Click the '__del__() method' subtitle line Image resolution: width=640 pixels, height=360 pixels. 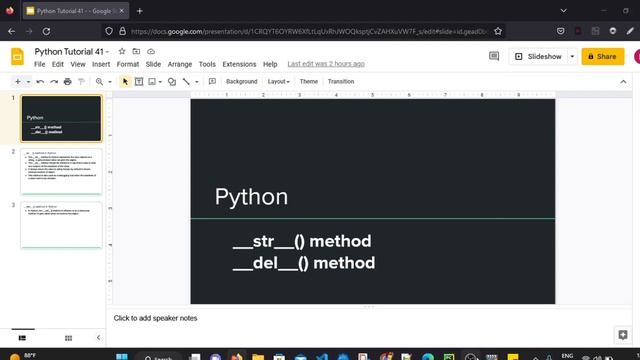[304, 263]
